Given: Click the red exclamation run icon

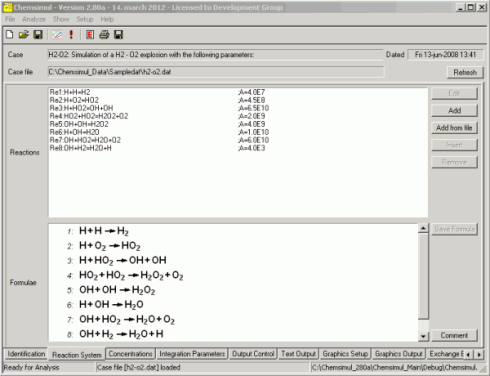Looking at the screenshot, I should 71,34.
